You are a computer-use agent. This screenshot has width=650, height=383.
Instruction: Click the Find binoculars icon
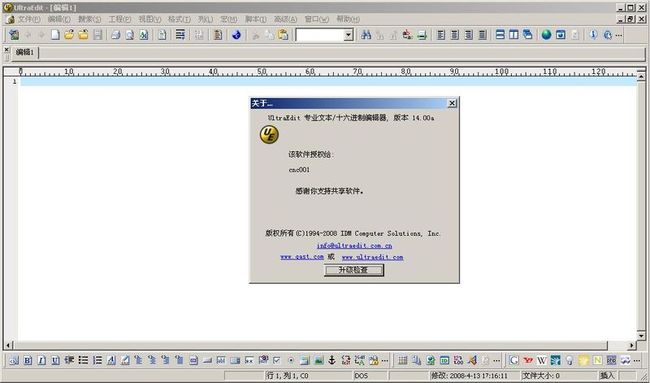(366, 35)
